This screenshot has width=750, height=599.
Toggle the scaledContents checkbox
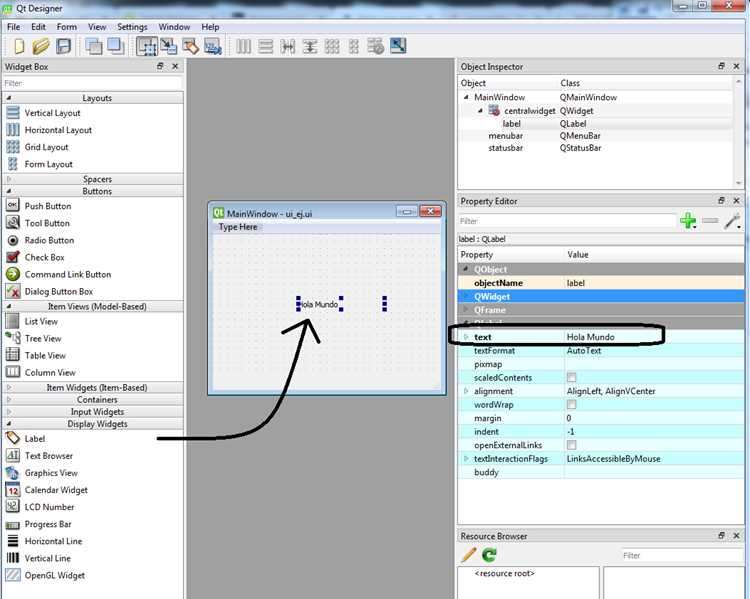click(572, 377)
